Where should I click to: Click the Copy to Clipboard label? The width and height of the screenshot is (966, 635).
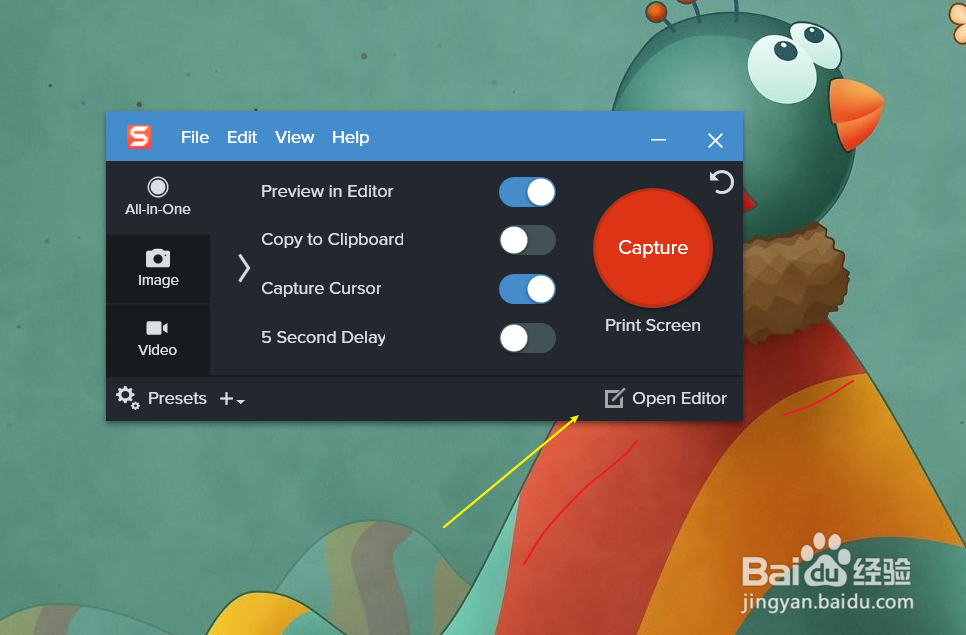tap(332, 240)
